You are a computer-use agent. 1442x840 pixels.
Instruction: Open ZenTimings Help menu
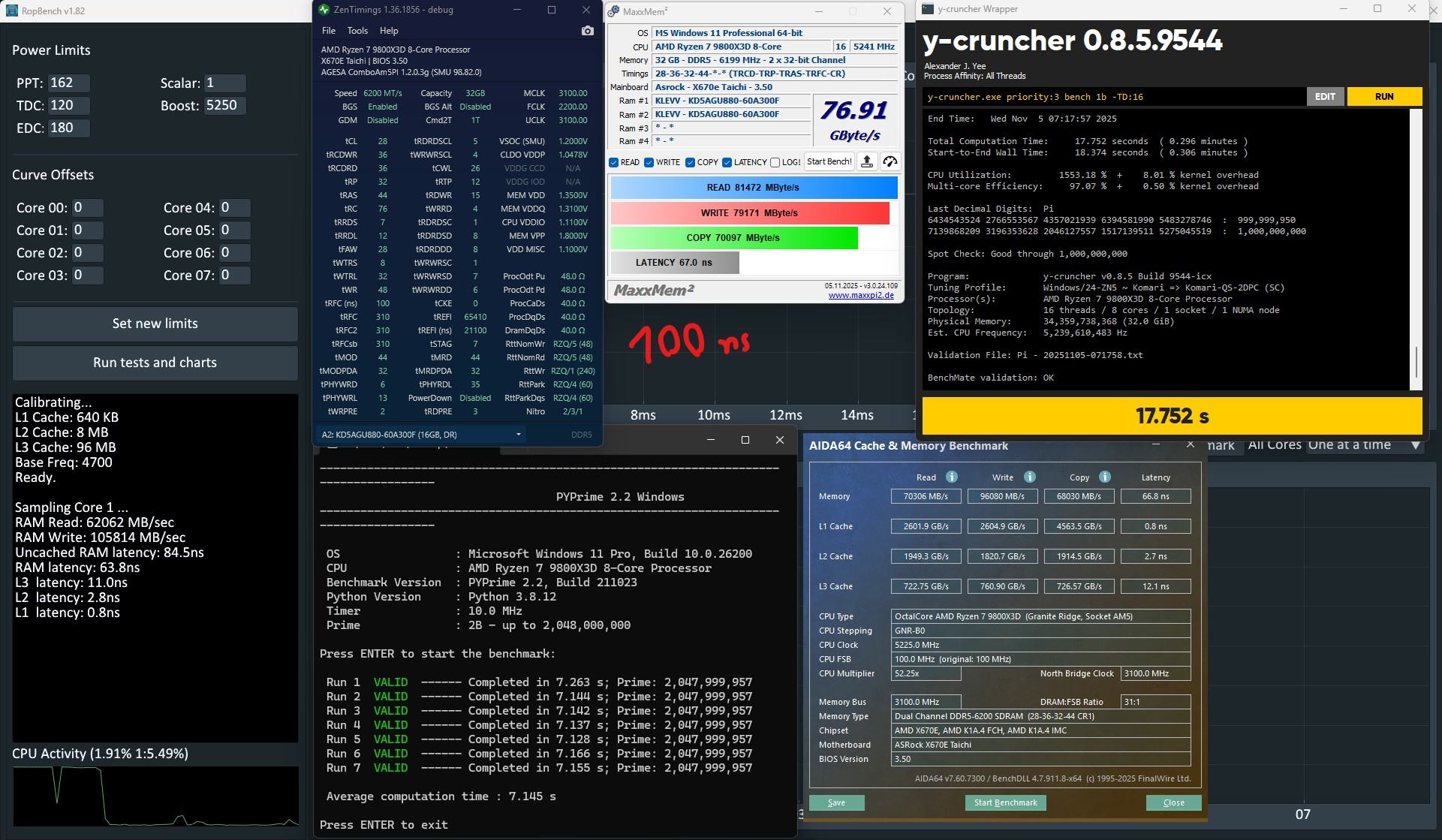[x=389, y=31]
